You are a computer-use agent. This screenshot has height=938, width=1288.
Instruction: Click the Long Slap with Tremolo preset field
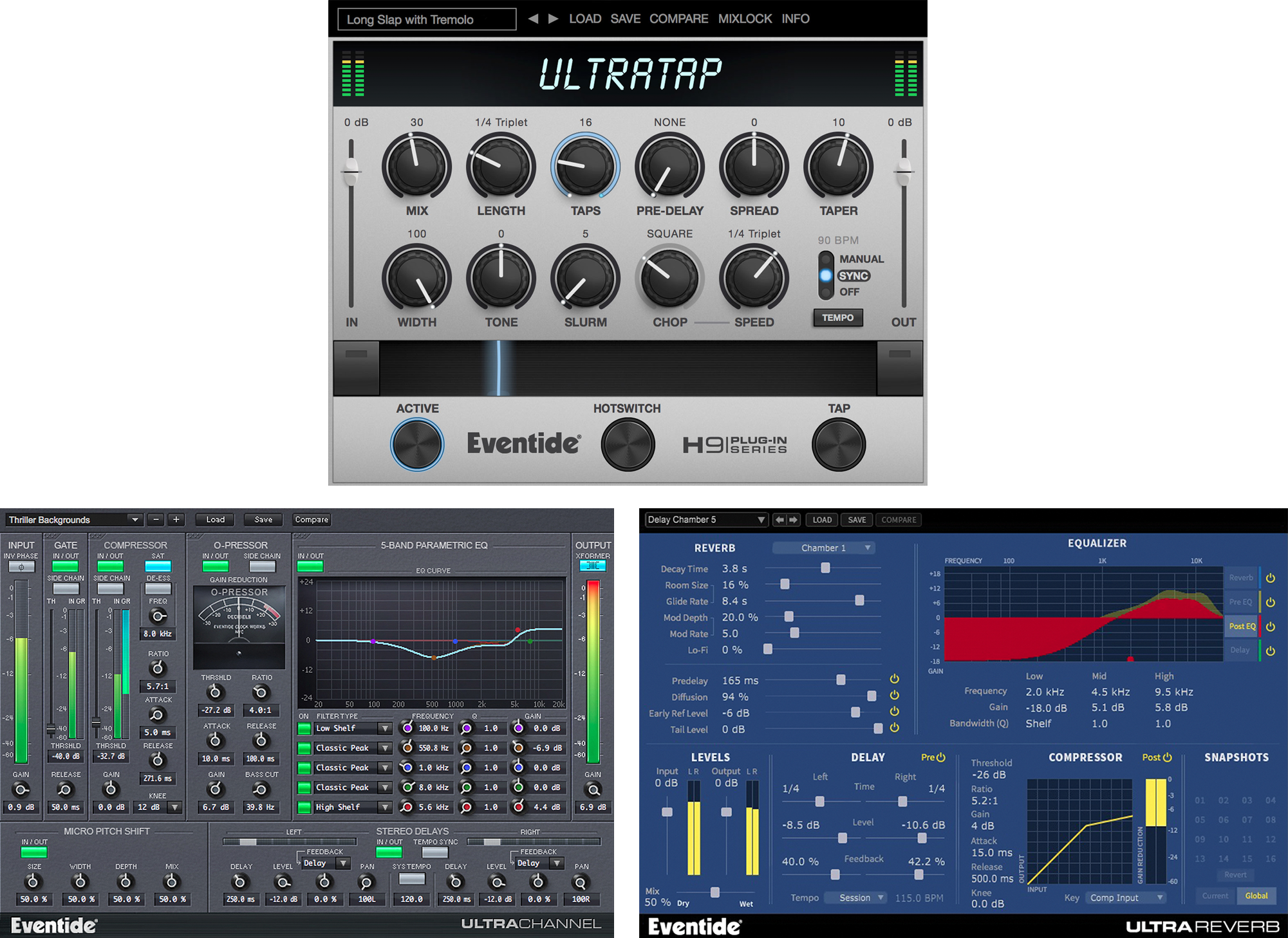[427, 19]
